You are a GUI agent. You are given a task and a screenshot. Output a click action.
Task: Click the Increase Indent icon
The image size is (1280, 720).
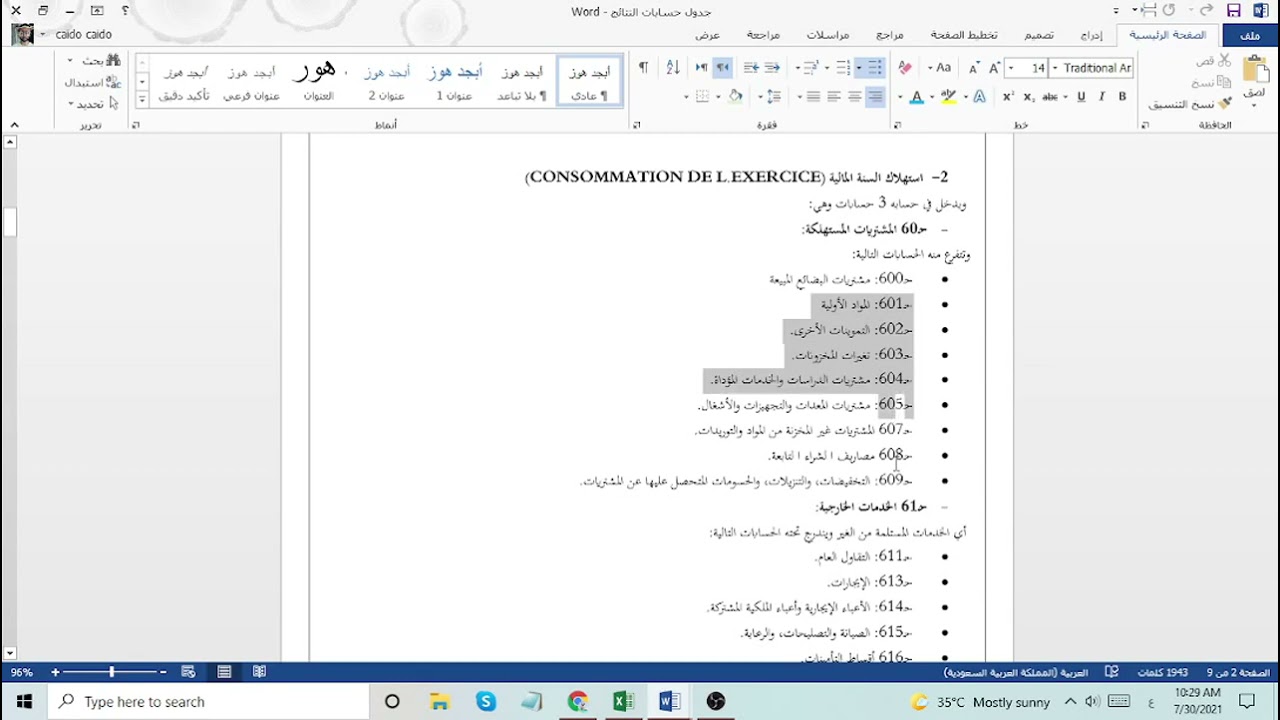coord(751,68)
